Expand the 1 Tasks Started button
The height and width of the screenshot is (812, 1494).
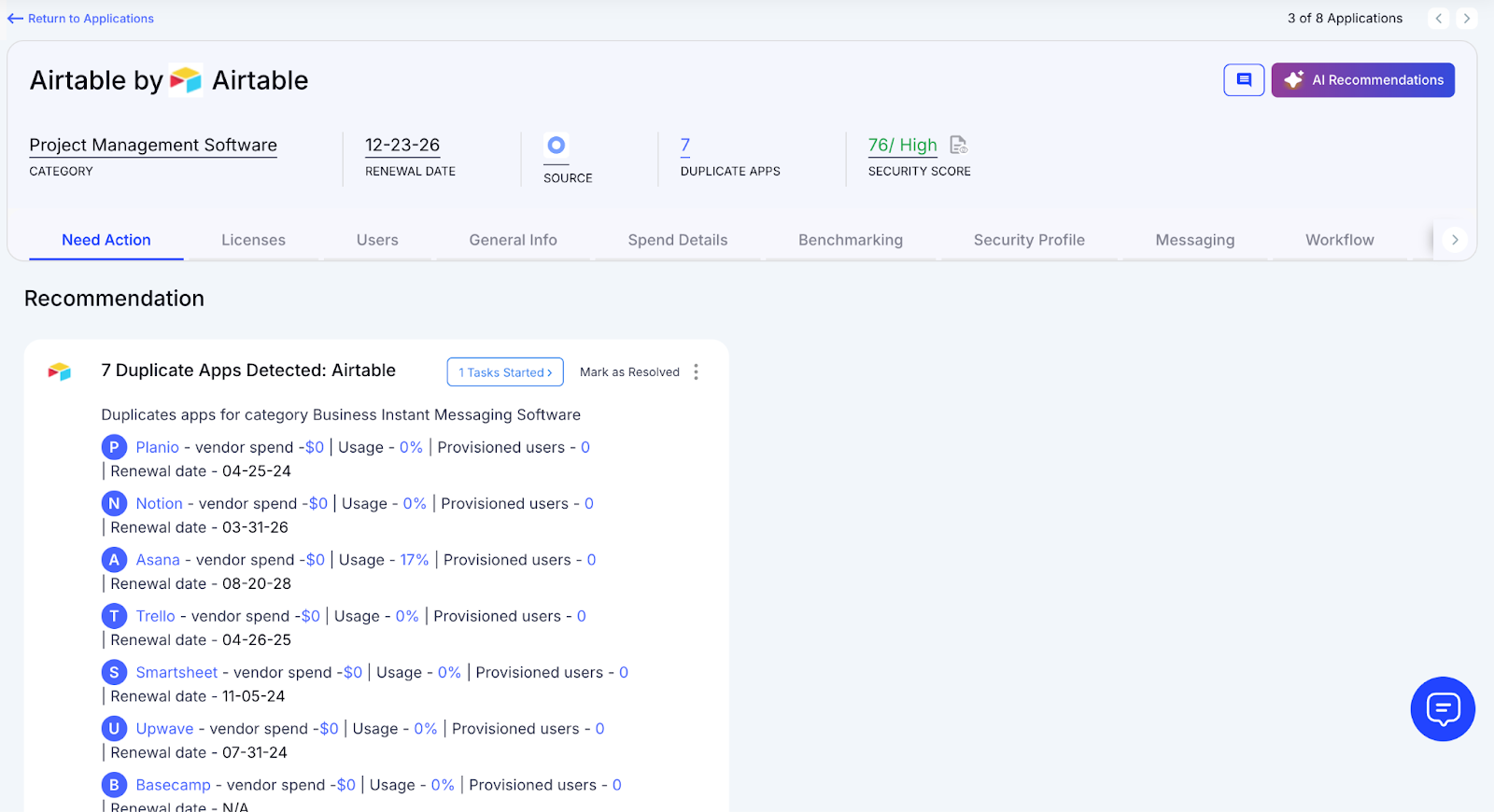click(x=505, y=372)
